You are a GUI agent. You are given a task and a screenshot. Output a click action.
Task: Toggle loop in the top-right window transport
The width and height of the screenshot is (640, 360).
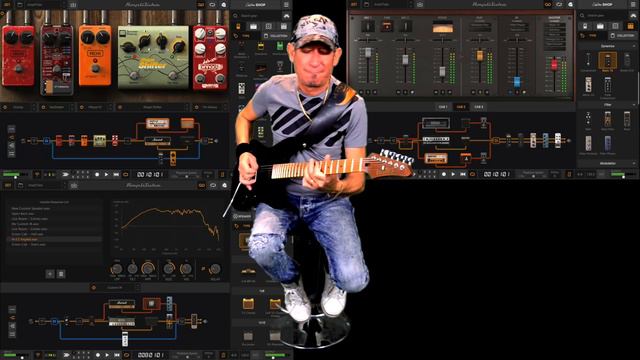pos(473,174)
